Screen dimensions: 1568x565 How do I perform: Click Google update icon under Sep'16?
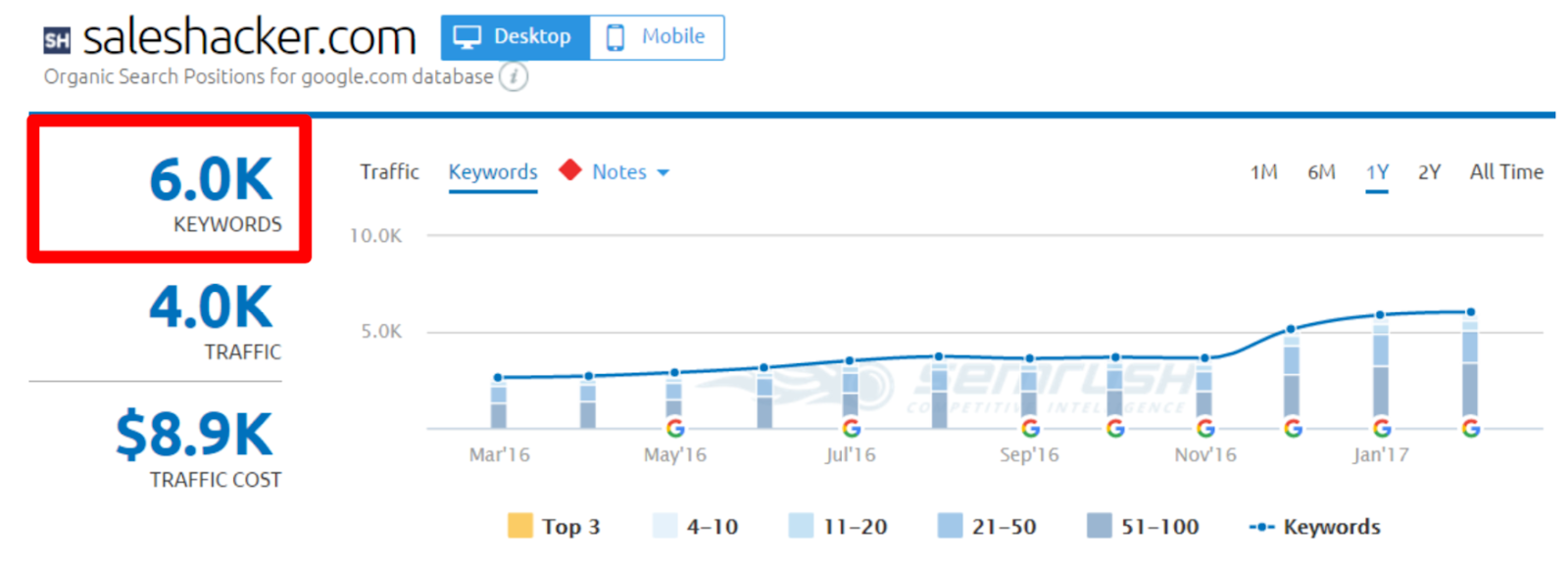pos(1030,429)
